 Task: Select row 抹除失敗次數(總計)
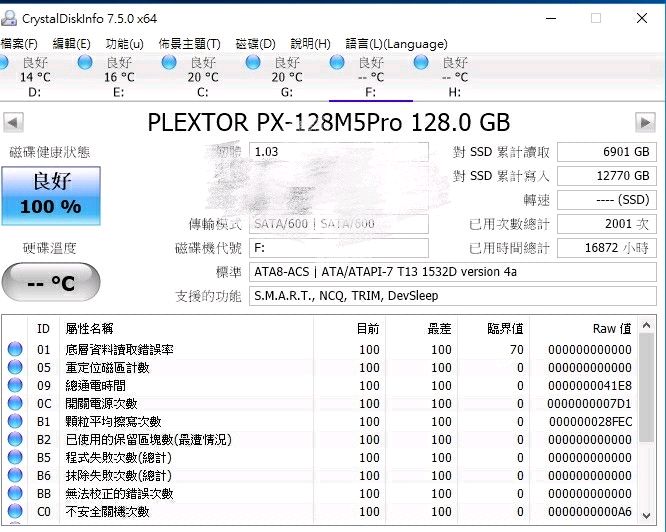(x=319, y=476)
